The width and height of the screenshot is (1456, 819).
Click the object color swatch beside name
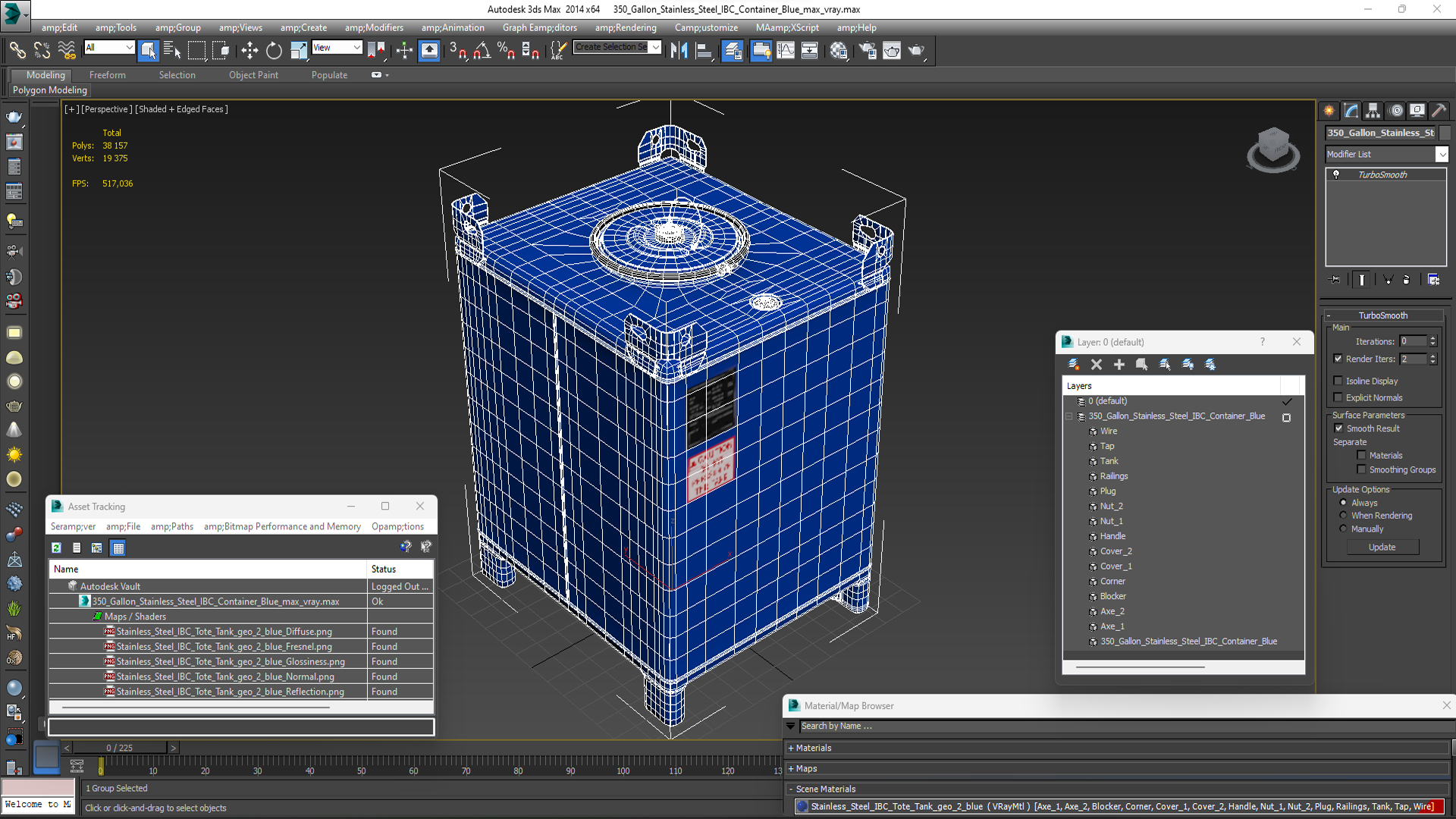[1445, 133]
